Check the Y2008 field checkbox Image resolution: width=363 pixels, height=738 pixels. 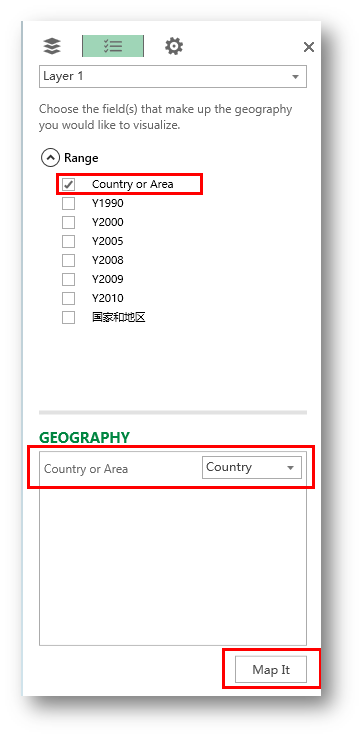[x=69, y=260]
